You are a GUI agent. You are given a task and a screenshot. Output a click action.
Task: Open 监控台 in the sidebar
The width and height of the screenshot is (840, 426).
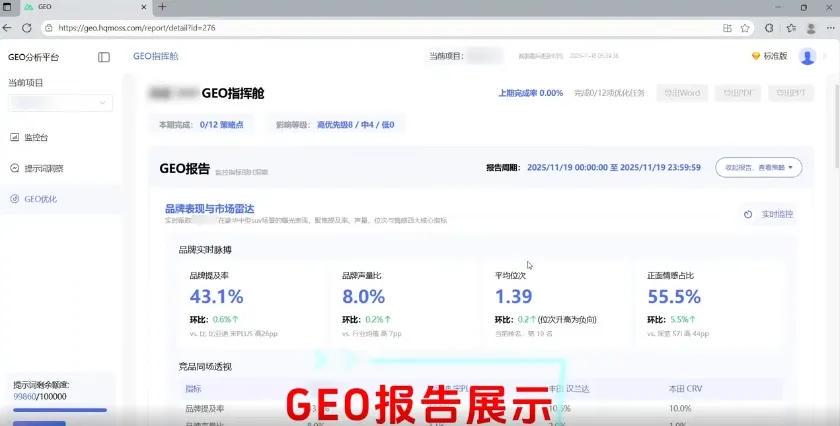36,136
